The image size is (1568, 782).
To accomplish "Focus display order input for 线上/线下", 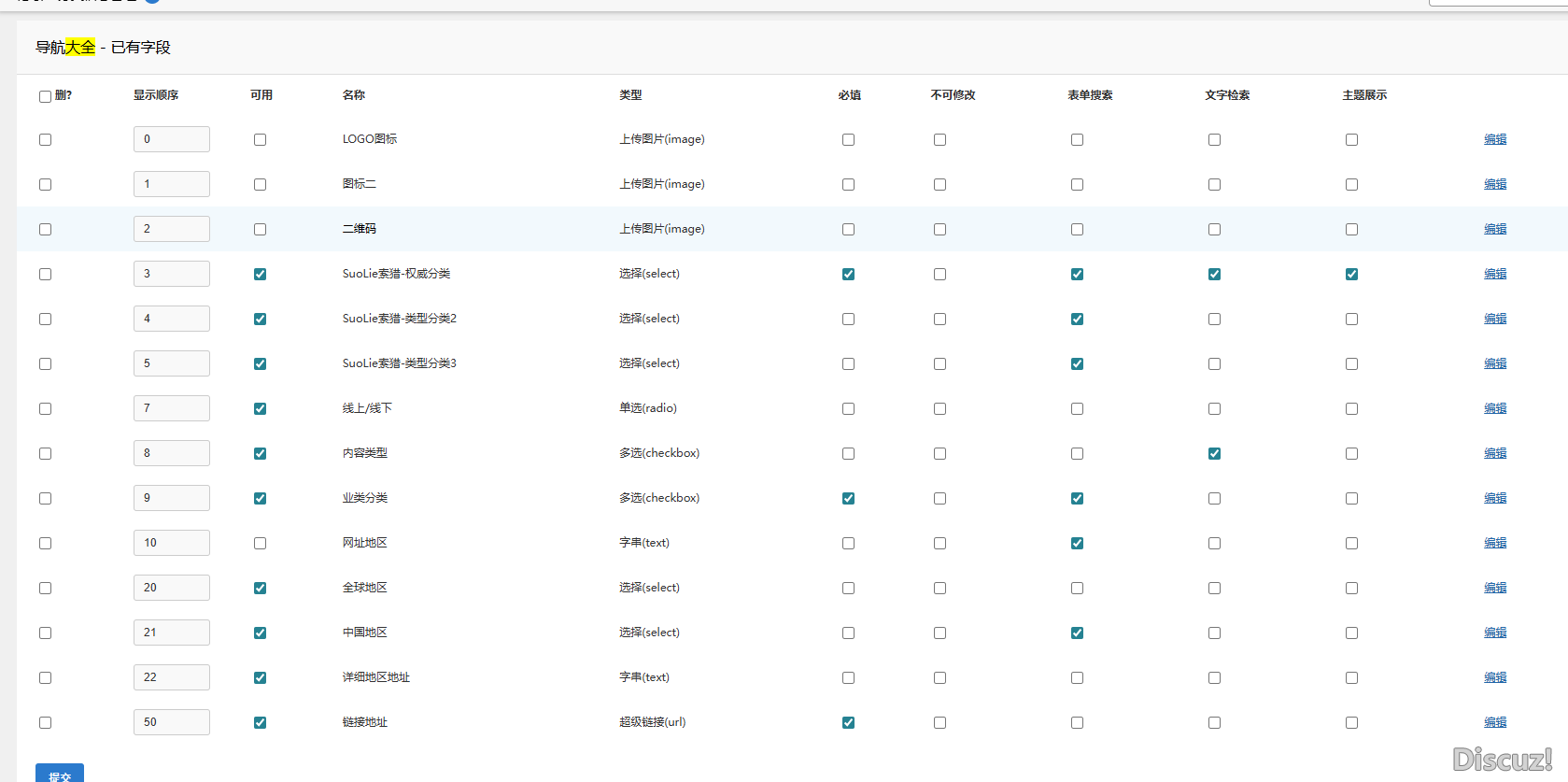I will point(171,408).
